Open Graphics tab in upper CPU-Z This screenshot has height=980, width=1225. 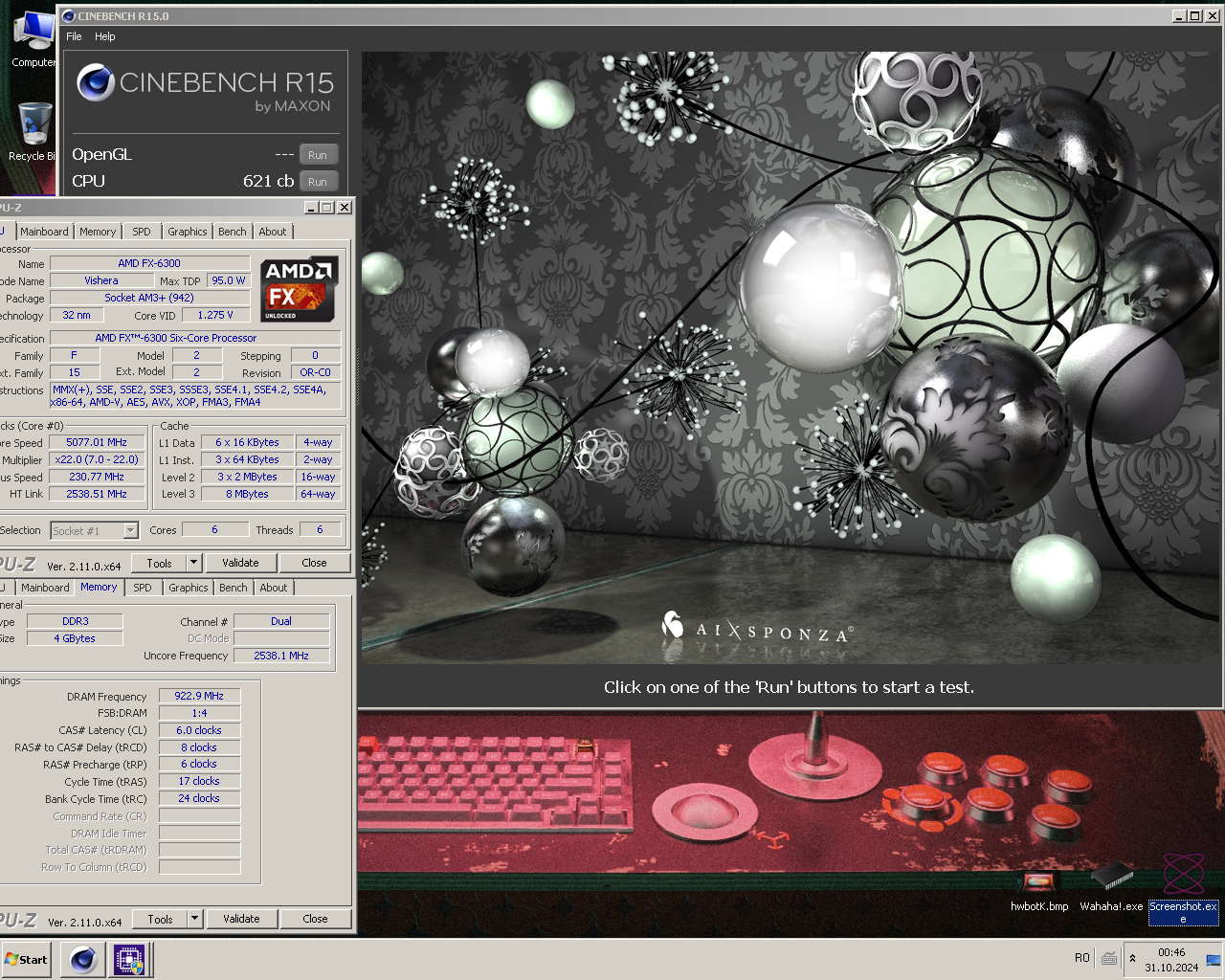point(188,232)
